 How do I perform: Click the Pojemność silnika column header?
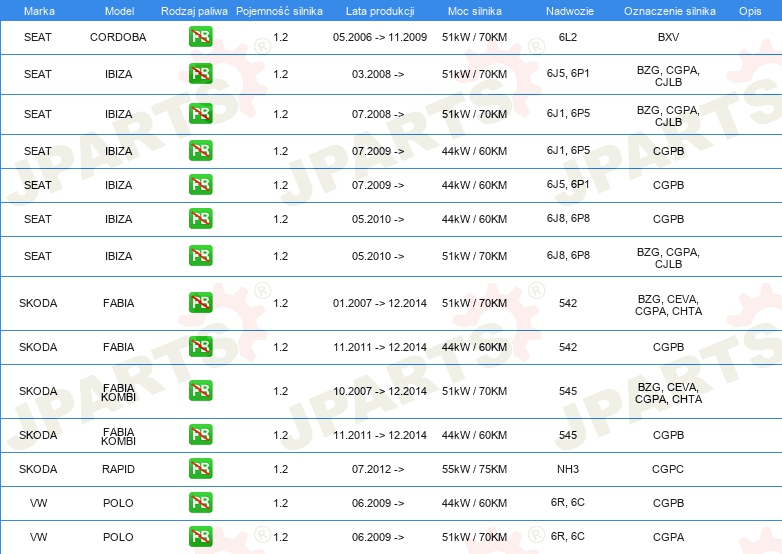pos(279,11)
